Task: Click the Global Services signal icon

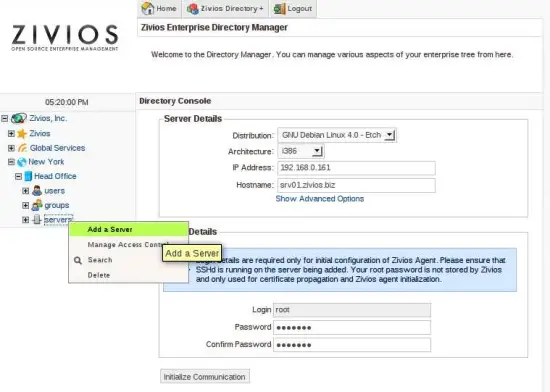Action: tap(22, 148)
